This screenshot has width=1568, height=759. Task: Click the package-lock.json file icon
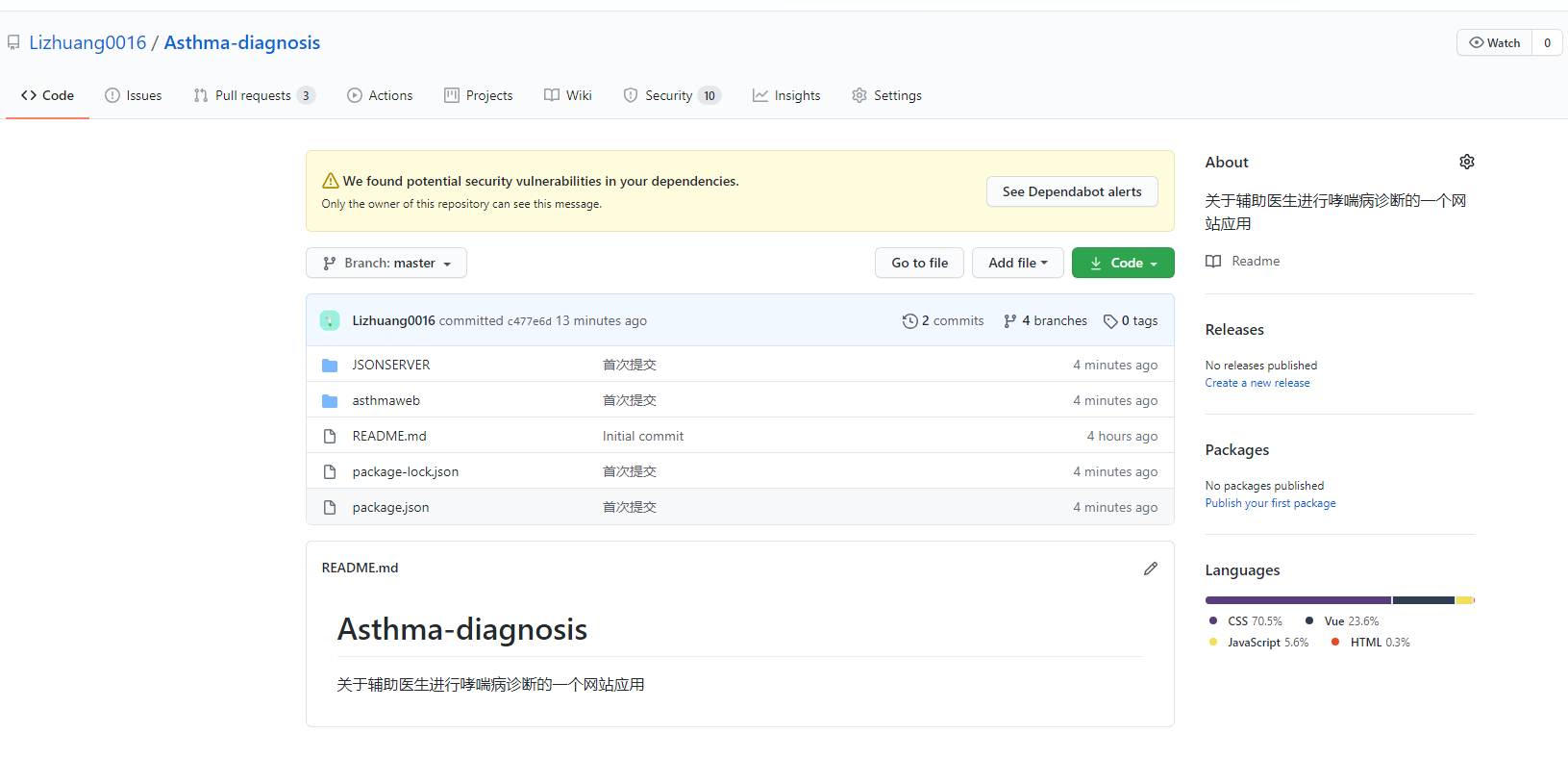pyautogui.click(x=330, y=472)
